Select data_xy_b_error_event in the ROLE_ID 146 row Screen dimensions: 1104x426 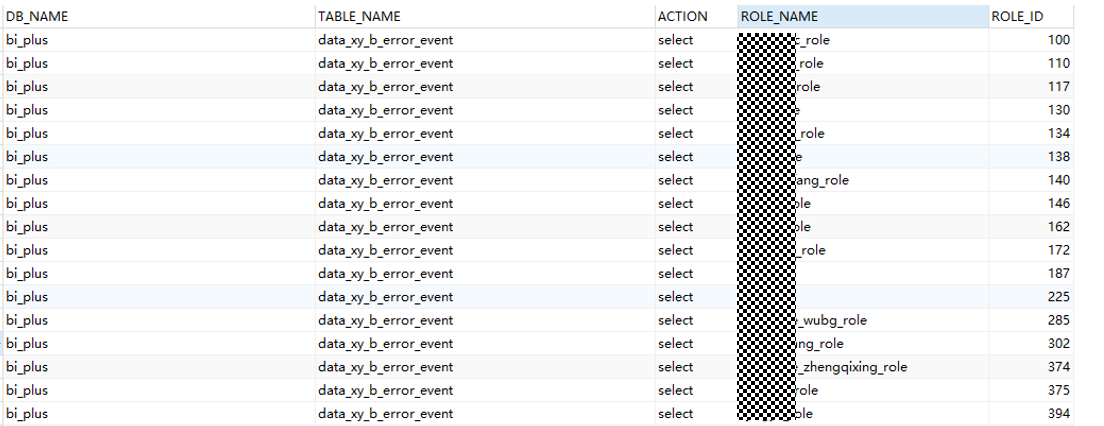[x=385, y=204]
